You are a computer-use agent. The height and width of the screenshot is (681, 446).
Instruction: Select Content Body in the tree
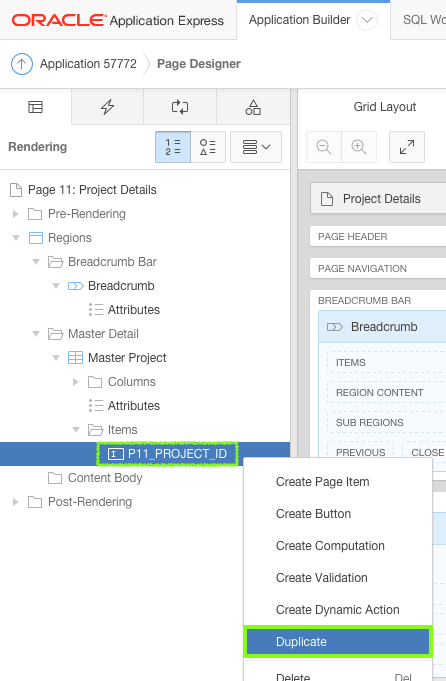pos(105,478)
